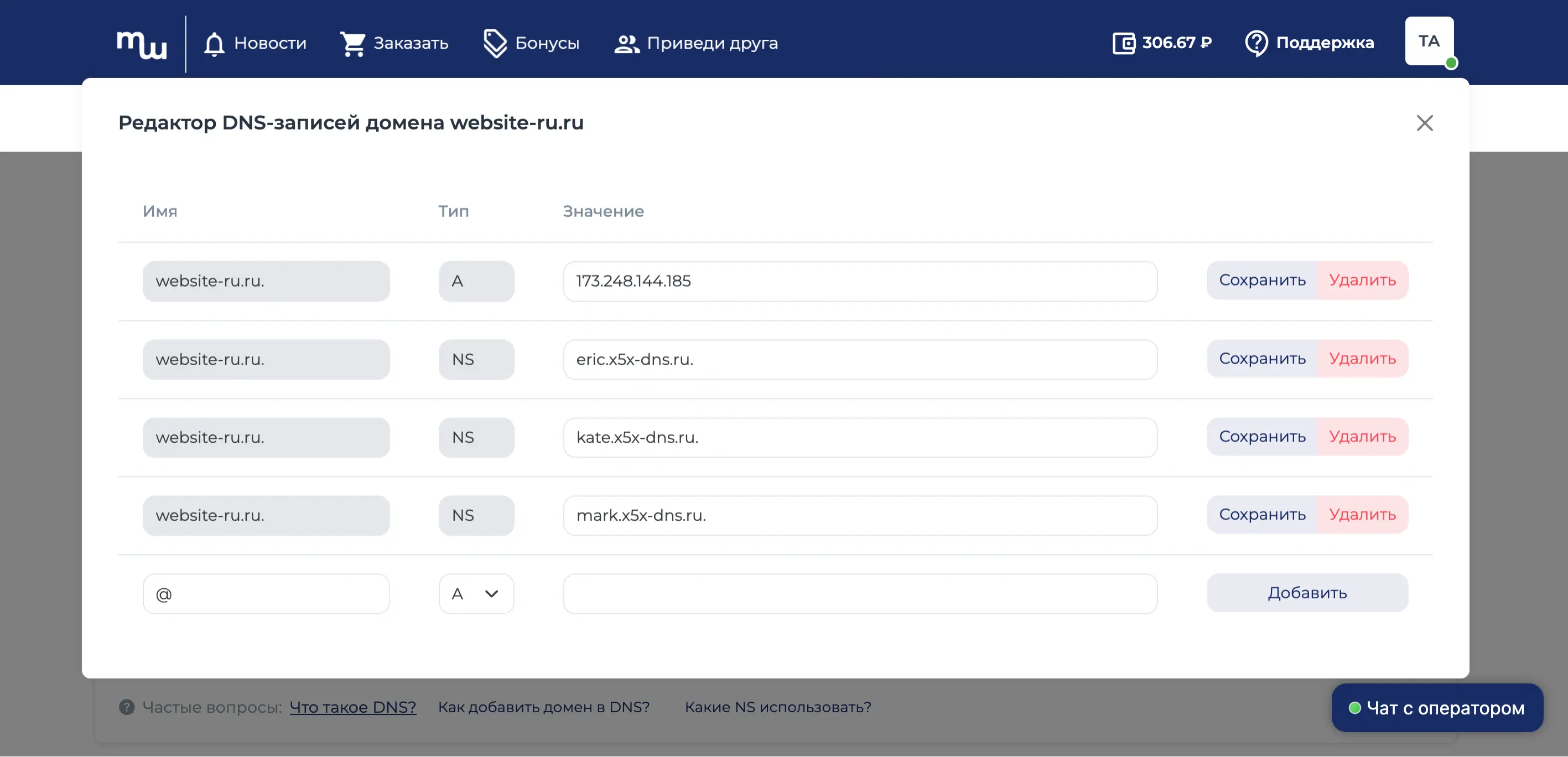The image size is (1568, 757).
Task: Click the news bell icon
Action: pyautogui.click(x=214, y=44)
